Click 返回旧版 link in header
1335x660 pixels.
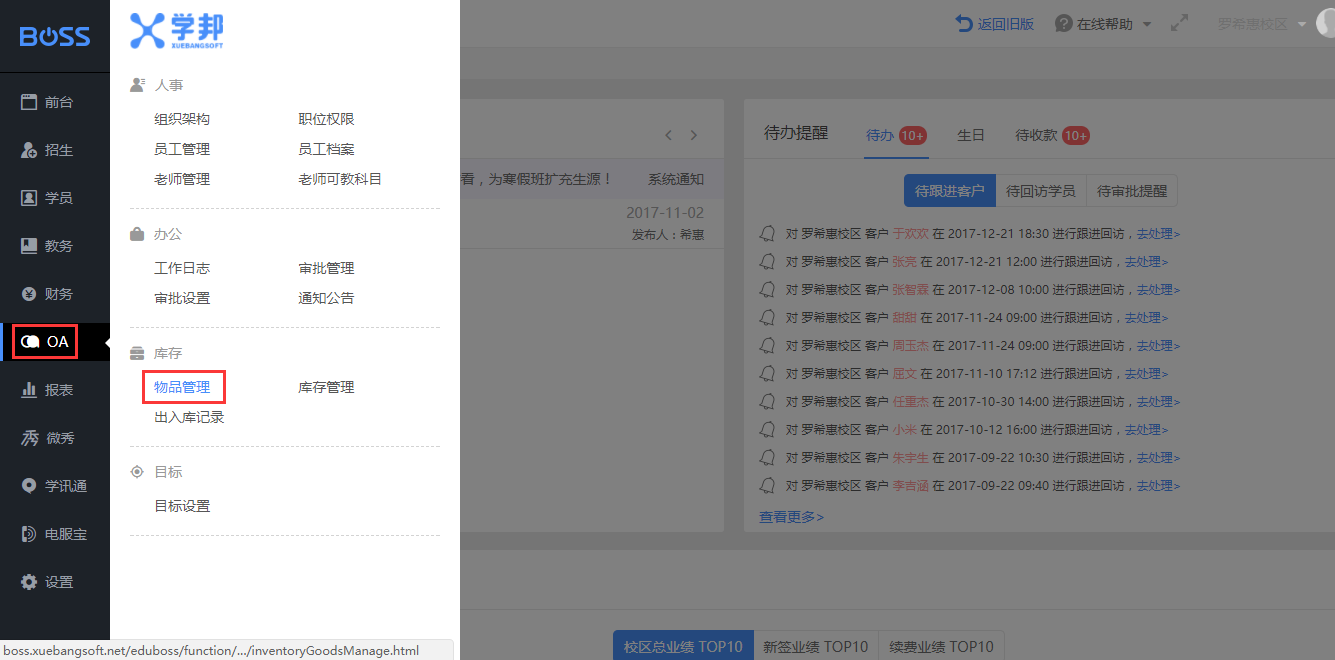995,23
